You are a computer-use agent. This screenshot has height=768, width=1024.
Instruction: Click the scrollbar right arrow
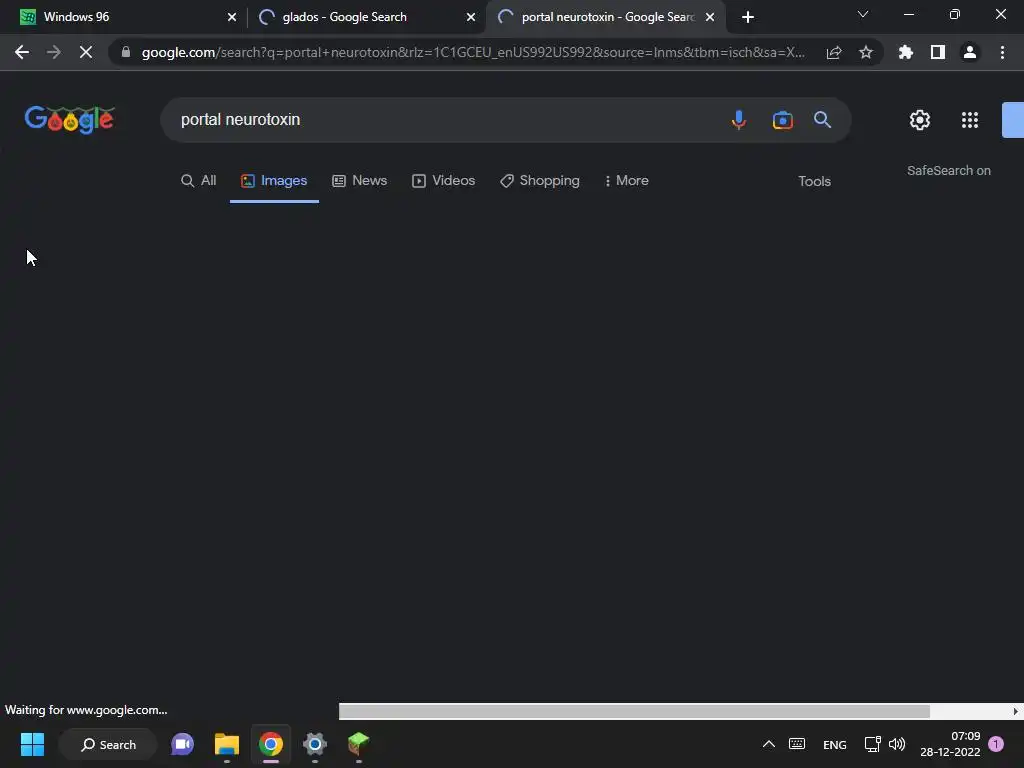[x=1016, y=711]
